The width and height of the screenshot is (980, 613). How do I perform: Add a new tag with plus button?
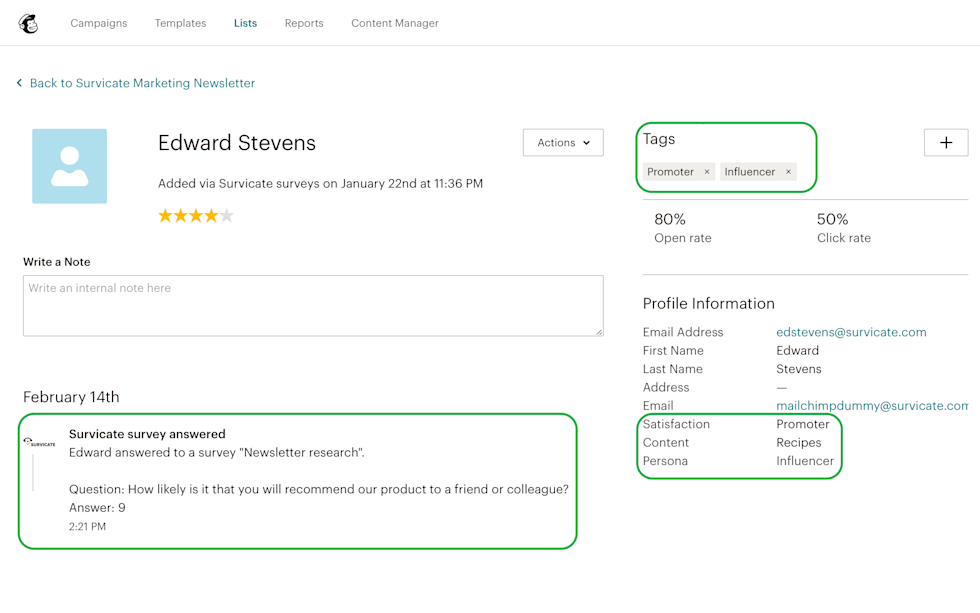945,142
